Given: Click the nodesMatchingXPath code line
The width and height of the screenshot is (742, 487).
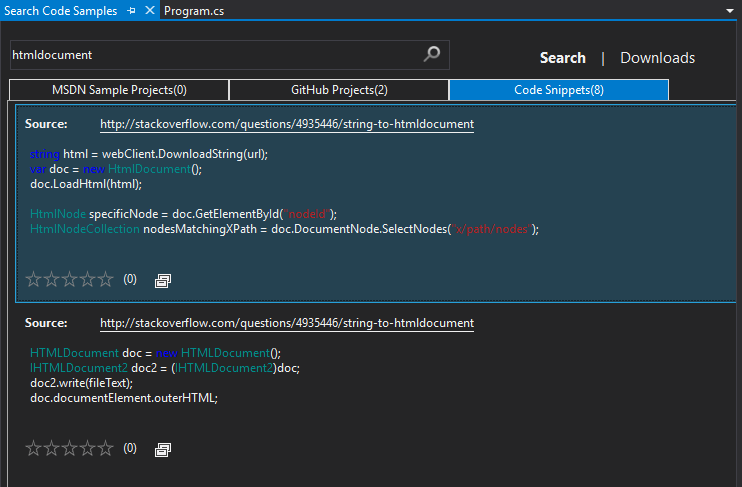Looking at the screenshot, I should [284, 229].
